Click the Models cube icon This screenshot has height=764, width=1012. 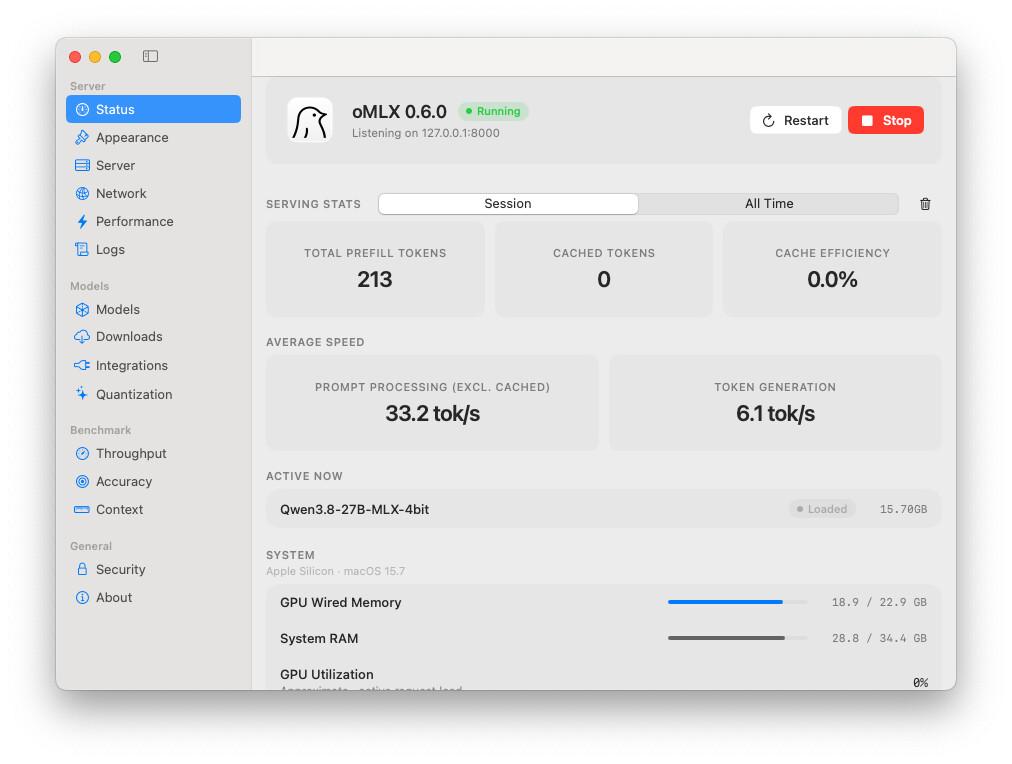tap(82, 310)
